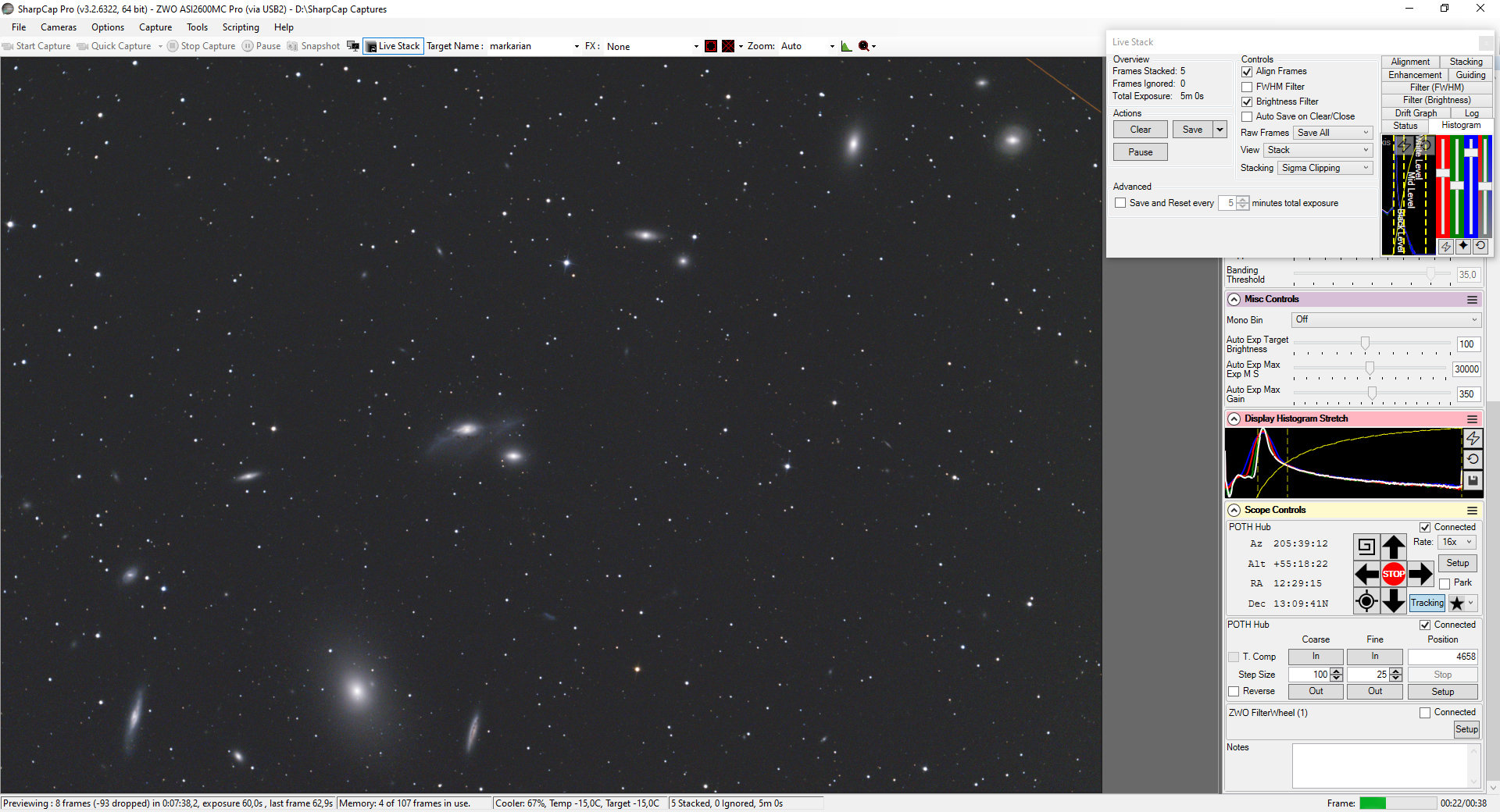The width and height of the screenshot is (1500, 812).
Task: Click the four-point star button under colour sliders
Action: 1463,246
